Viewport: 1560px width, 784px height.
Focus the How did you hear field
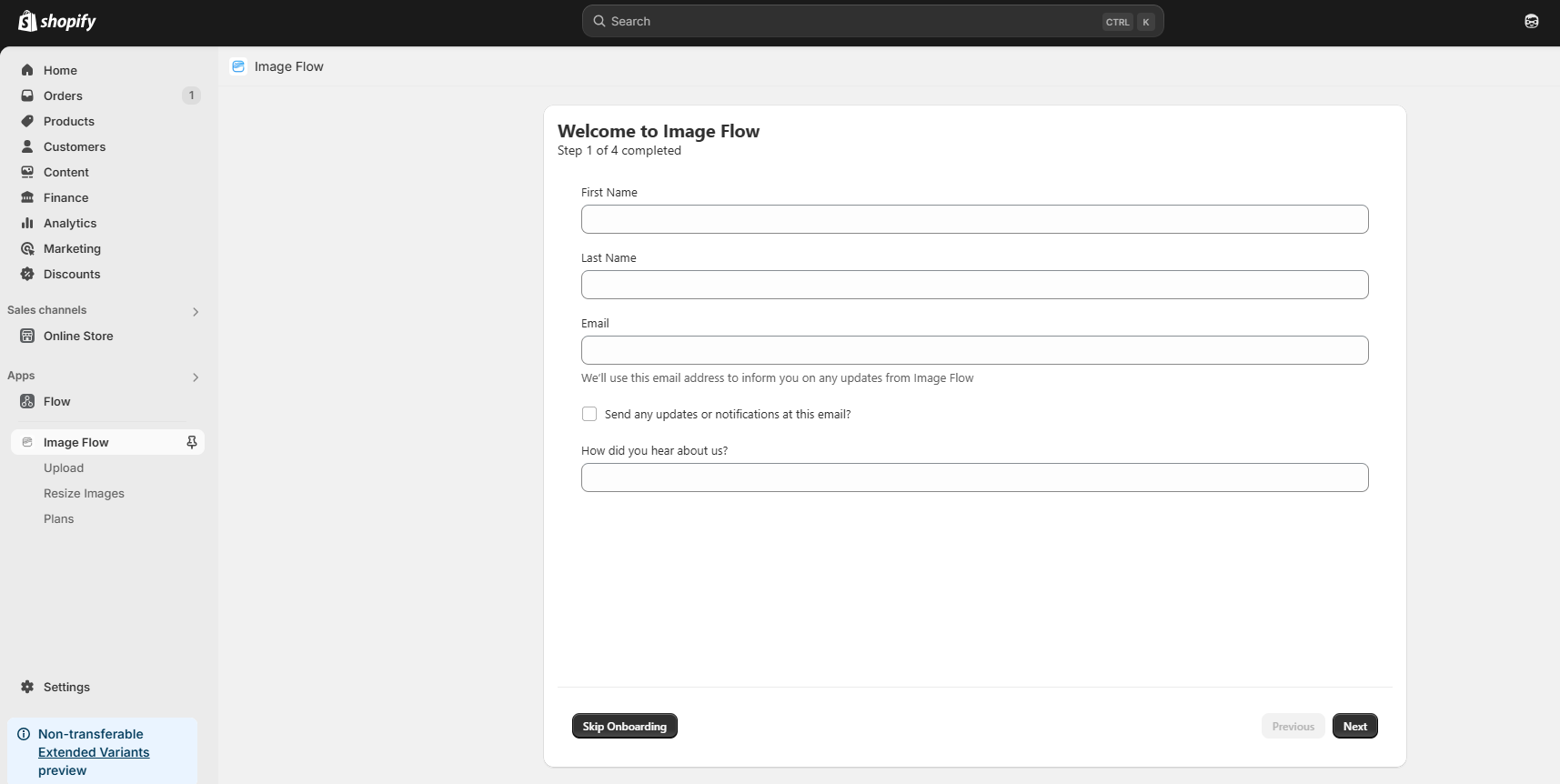(975, 477)
